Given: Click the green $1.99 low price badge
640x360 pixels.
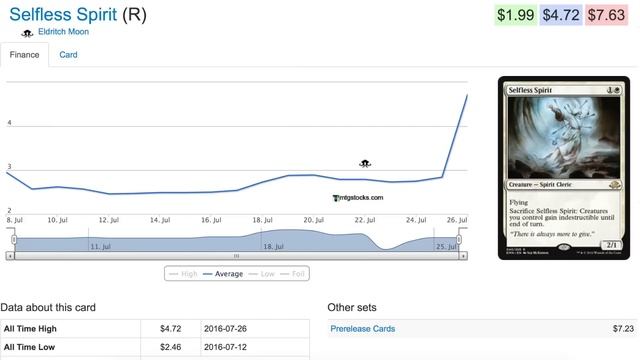Looking at the screenshot, I should pyautogui.click(x=516, y=15).
